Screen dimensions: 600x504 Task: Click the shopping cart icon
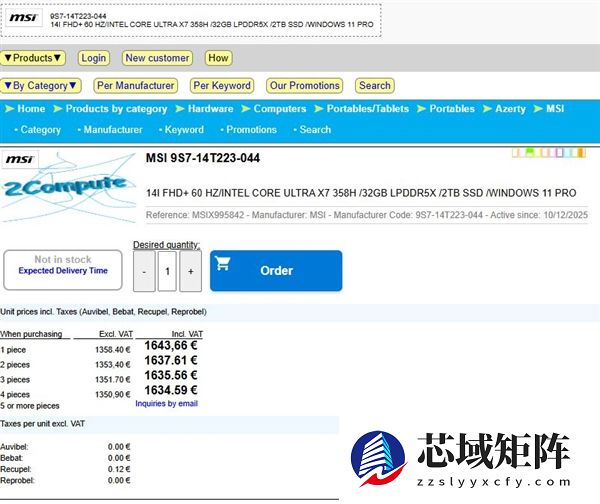coord(222,263)
